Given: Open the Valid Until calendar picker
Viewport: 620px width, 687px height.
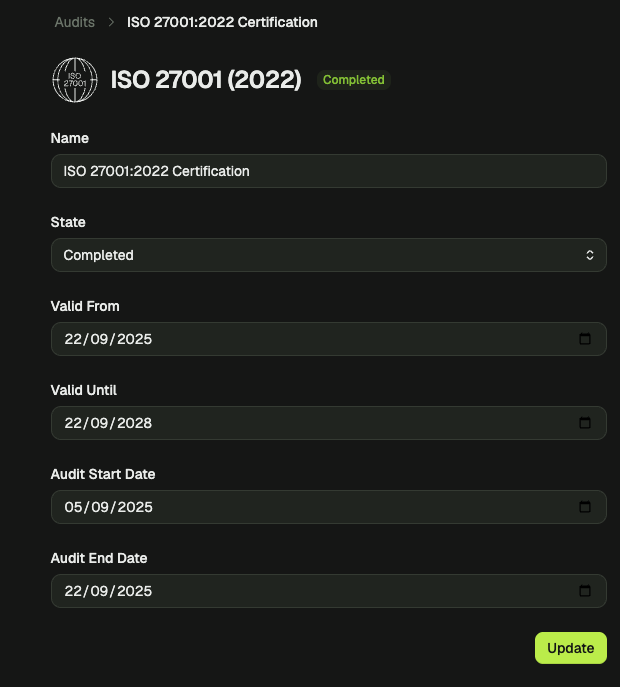Looking at the screenshot, I should pyautogui.click(x=585, y=423).
